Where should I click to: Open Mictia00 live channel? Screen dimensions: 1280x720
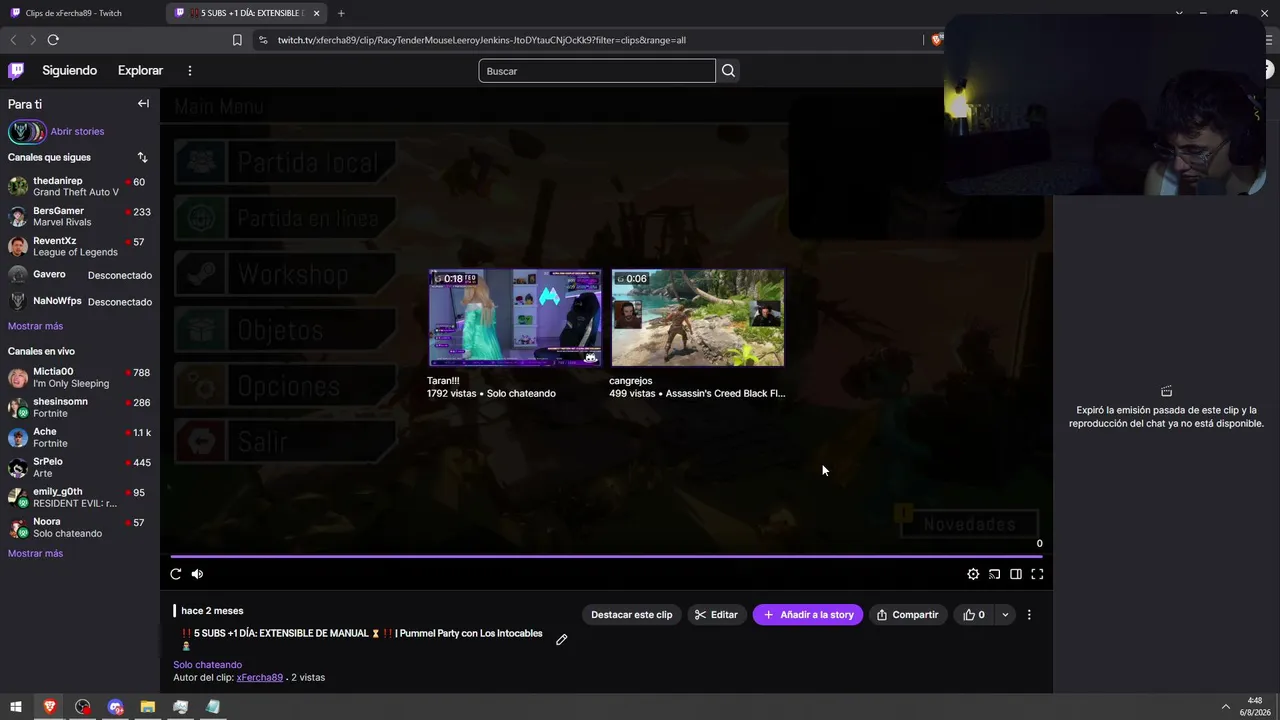(x=80, y=377)
